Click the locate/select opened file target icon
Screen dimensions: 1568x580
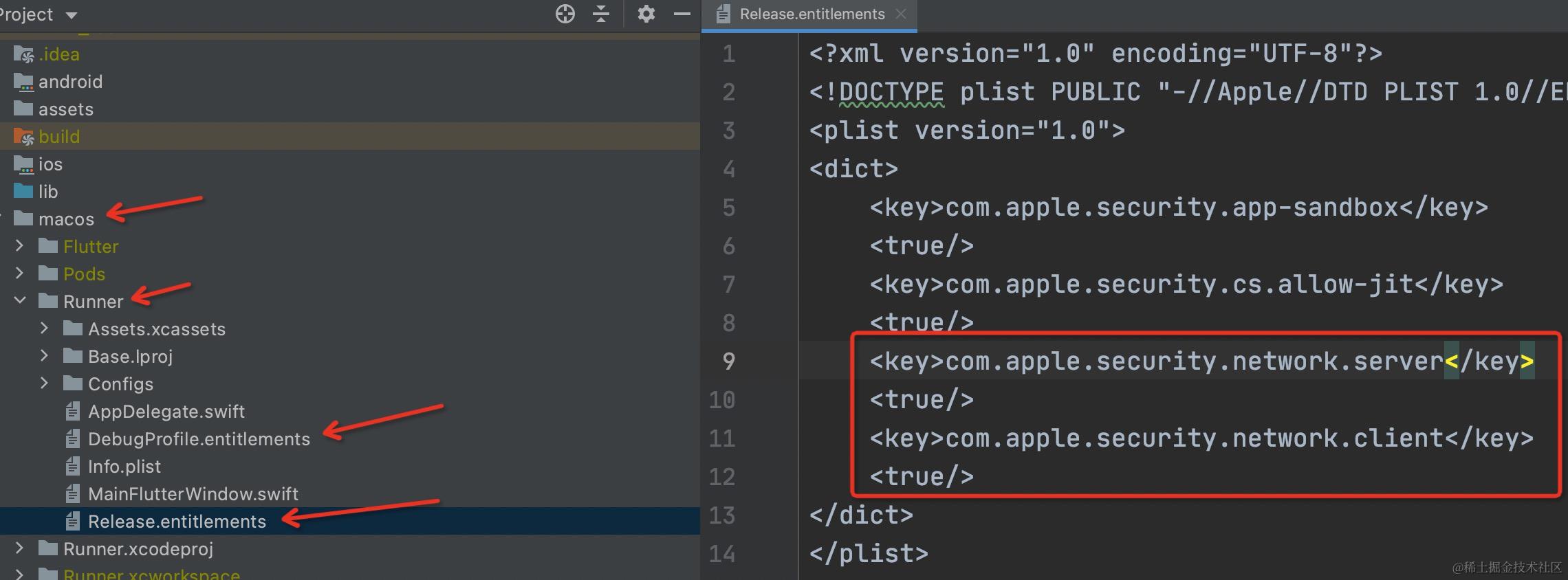[x=565, y=14]
